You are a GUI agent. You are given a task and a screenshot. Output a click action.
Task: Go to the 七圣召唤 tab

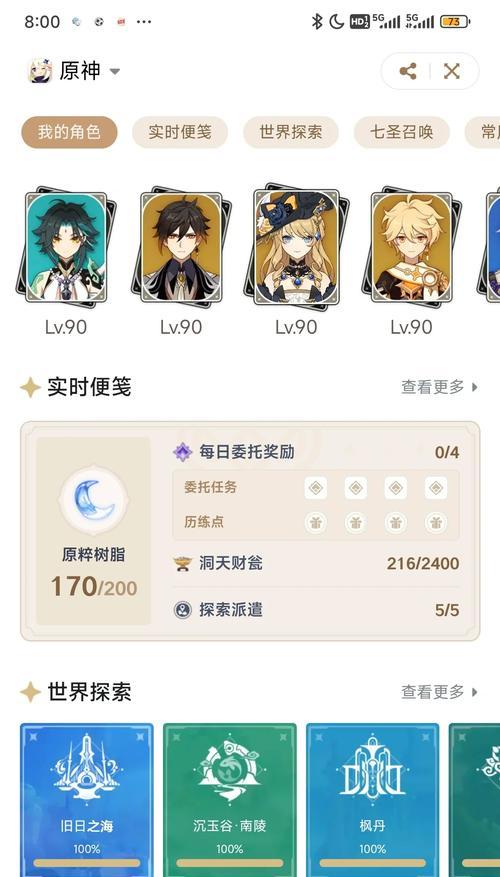click(402, 133)
